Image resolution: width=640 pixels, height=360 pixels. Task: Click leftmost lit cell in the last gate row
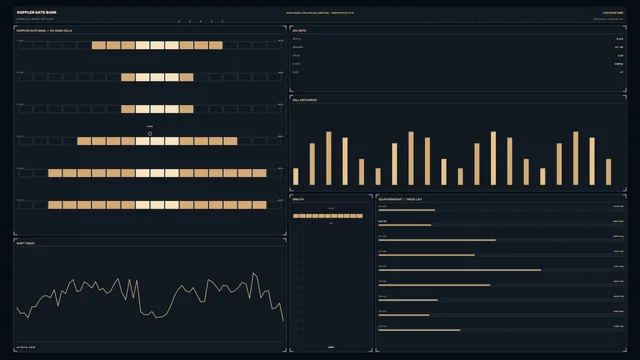click(x=55, y=205)
